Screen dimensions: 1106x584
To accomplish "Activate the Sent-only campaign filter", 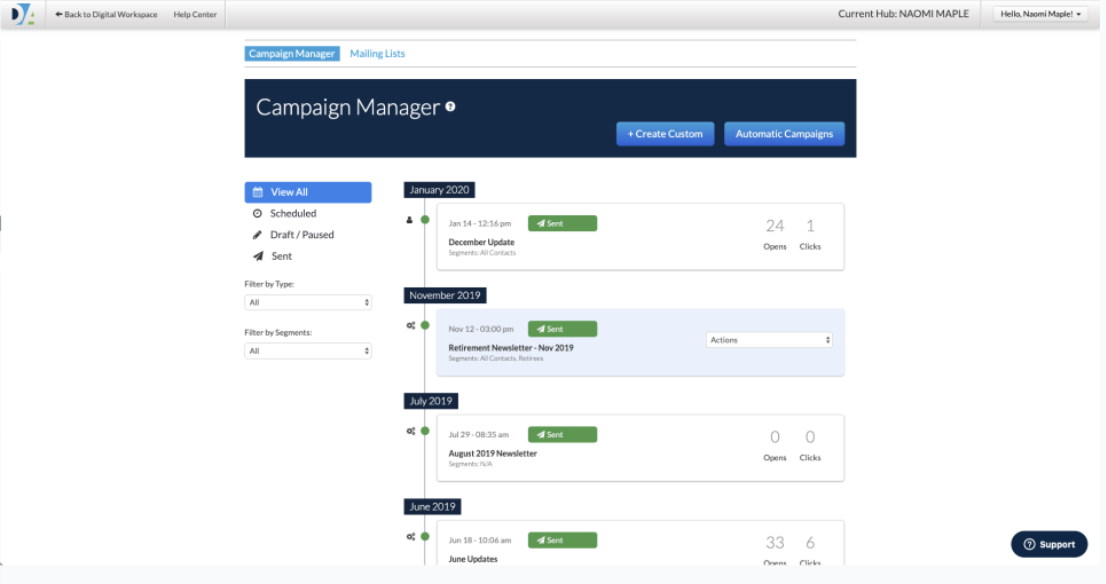I will [280, 255].
